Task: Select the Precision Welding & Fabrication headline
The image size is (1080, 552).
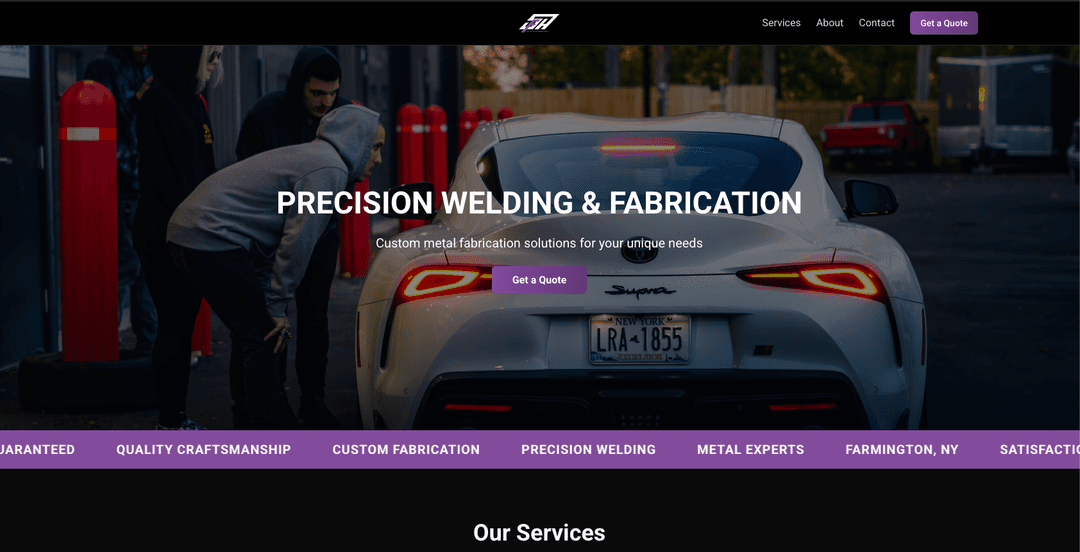Action: coord(539,203)
